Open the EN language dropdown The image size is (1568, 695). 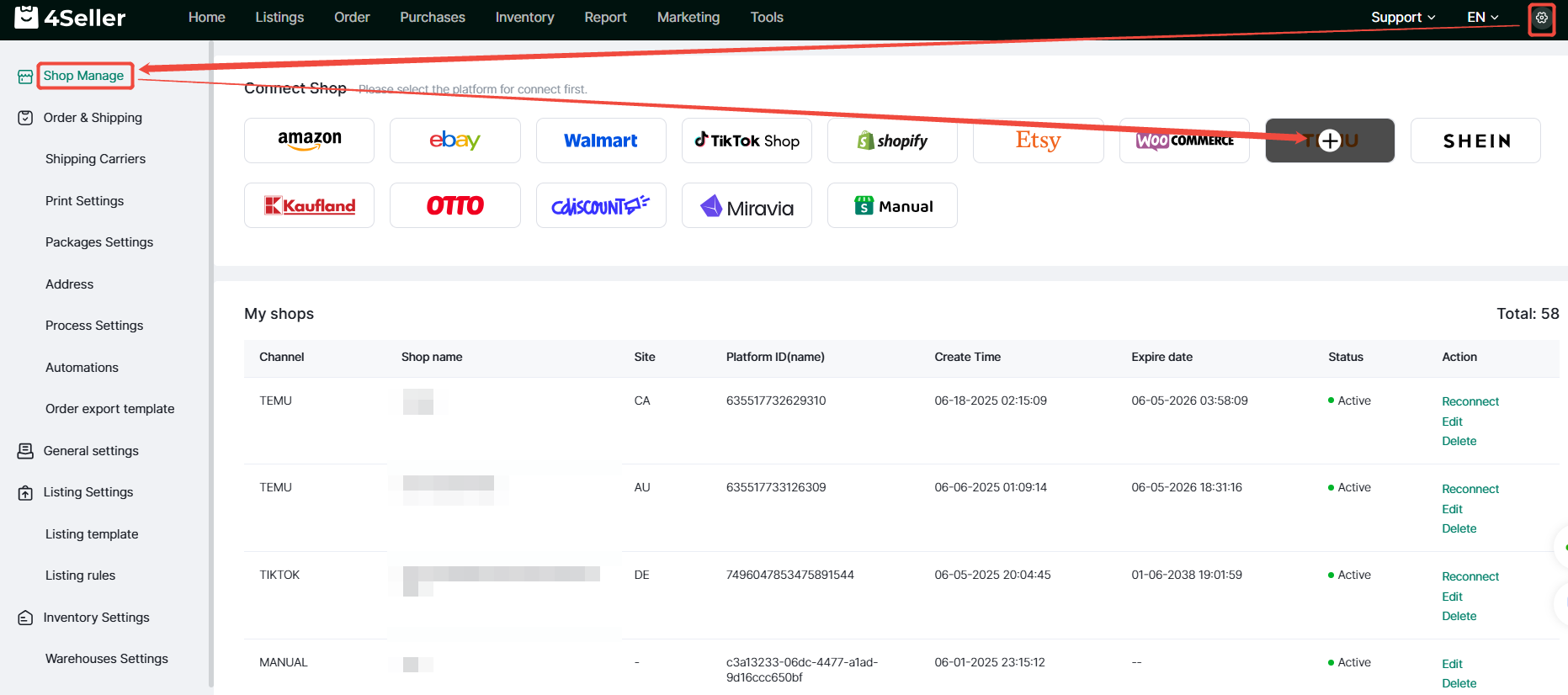tap(1482, 17)
